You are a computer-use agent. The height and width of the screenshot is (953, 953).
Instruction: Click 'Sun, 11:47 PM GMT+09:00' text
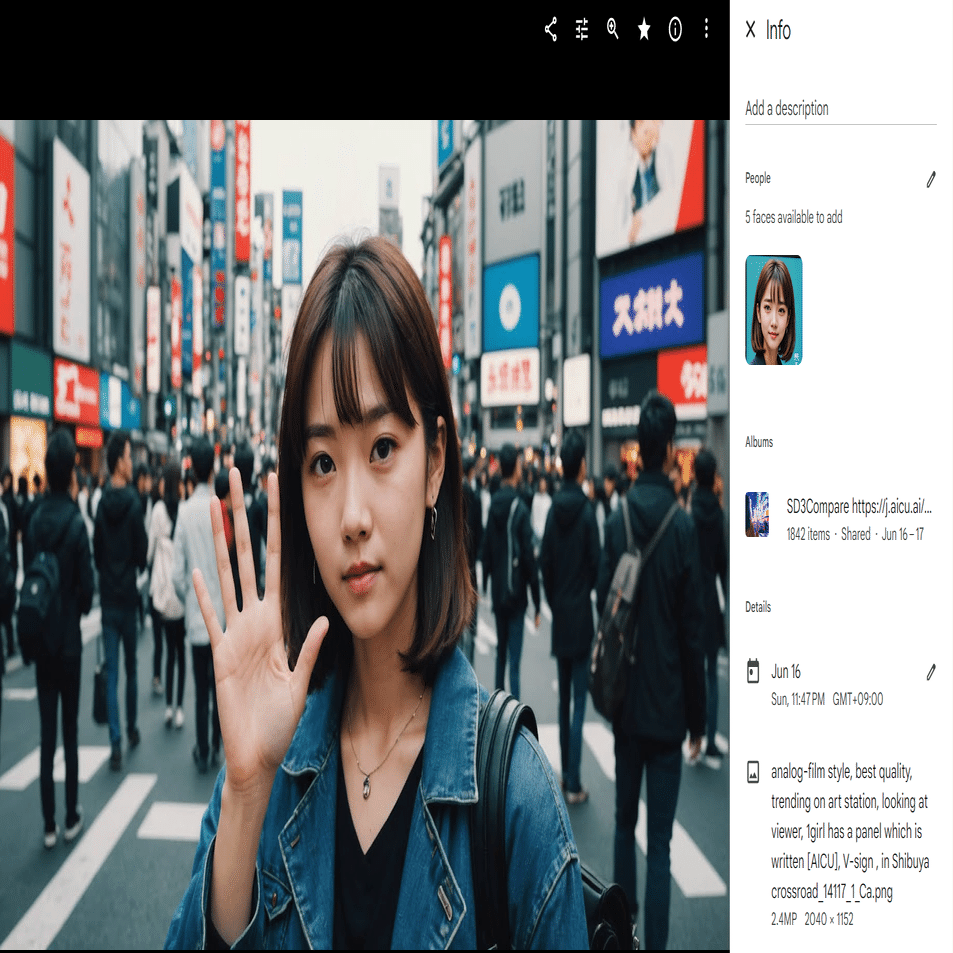pos(827,699)
